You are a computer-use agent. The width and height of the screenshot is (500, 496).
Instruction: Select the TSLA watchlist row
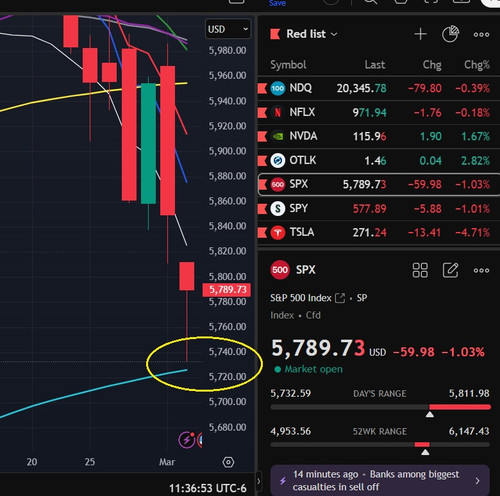[379, 232]
